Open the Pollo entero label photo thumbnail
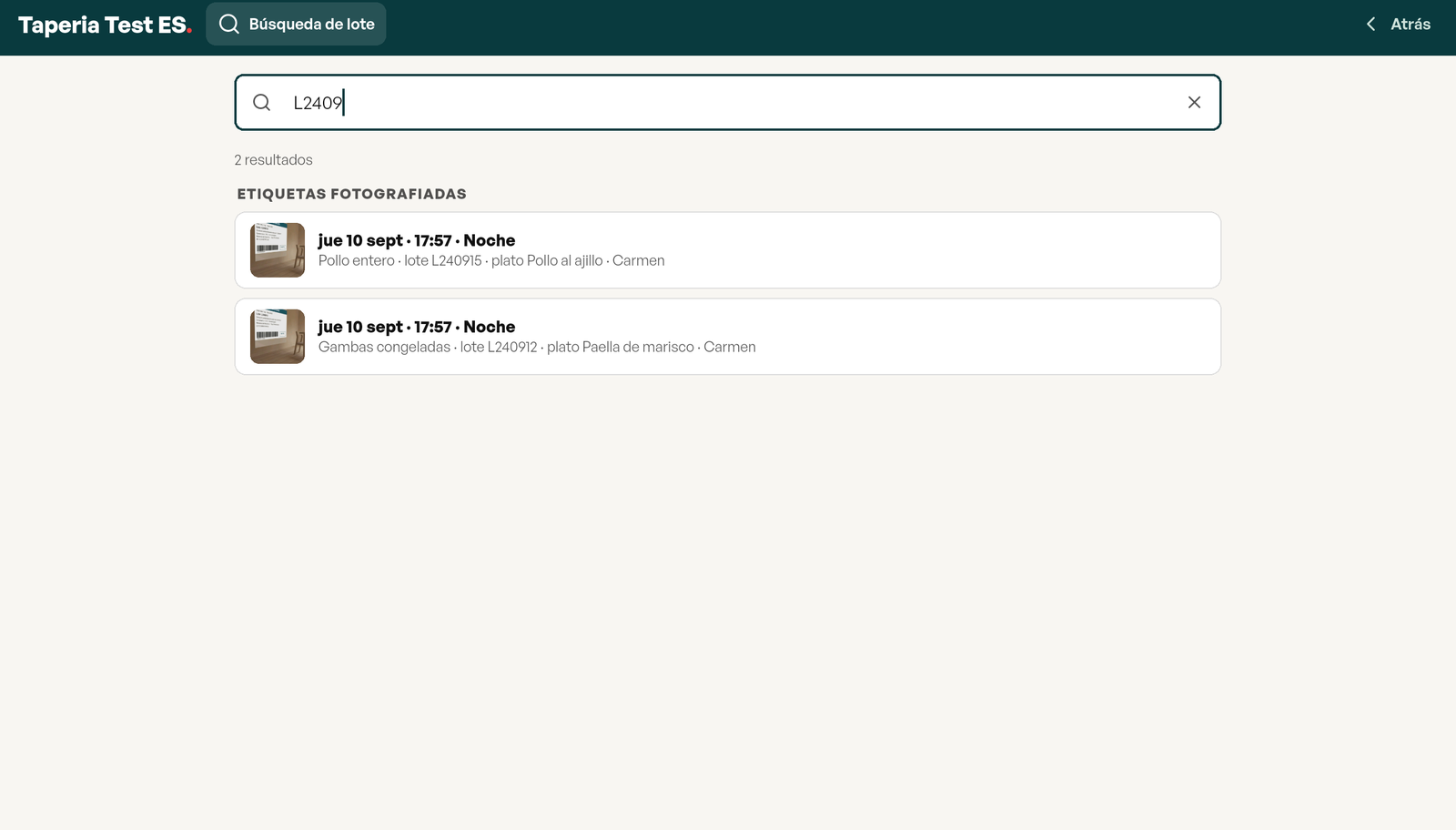Screen dimensions: 1456x830 point(278,250)
